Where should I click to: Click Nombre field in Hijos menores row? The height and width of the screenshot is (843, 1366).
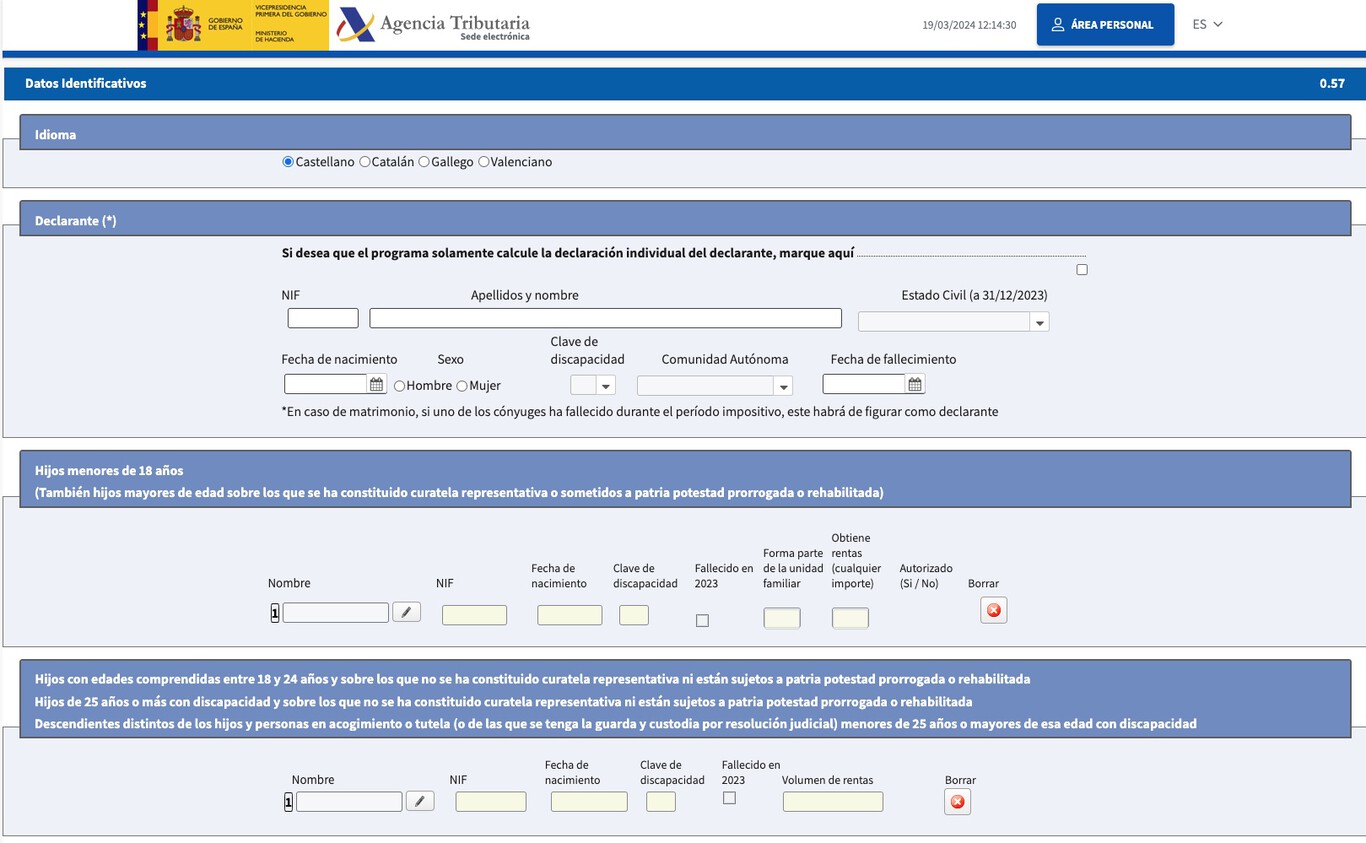click(336, 612)
